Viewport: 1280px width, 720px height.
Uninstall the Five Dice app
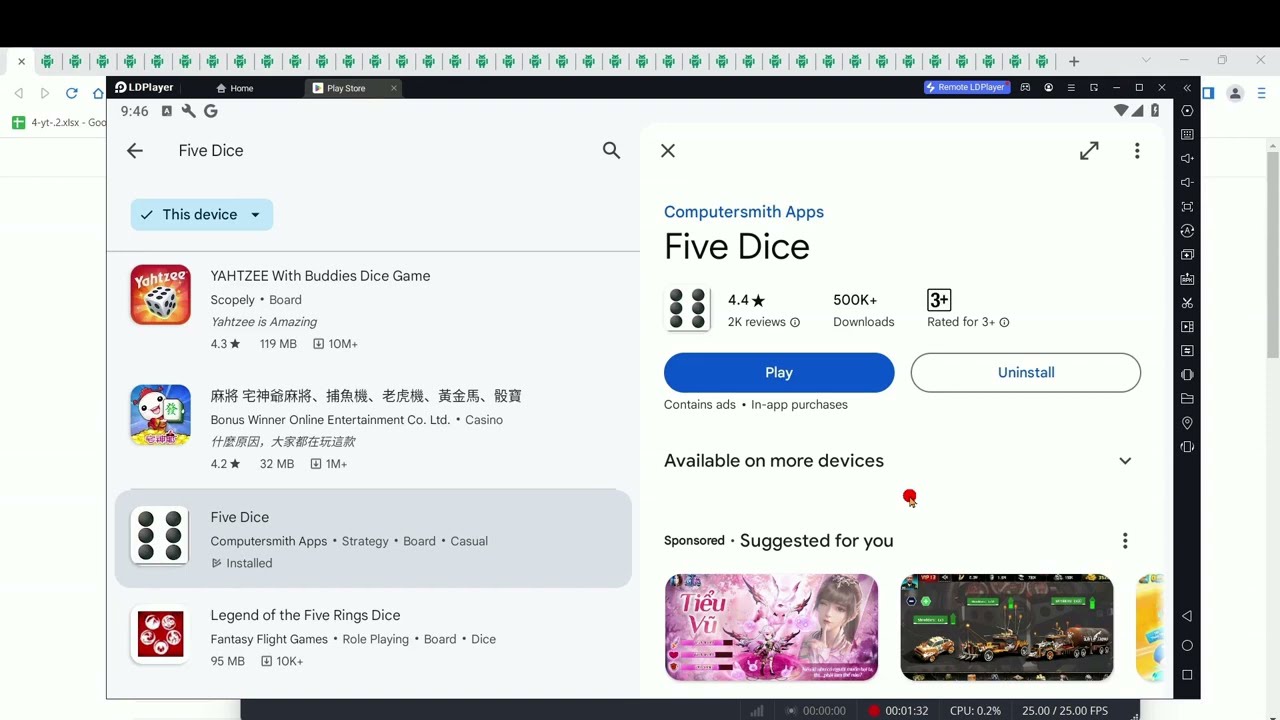1025,373
